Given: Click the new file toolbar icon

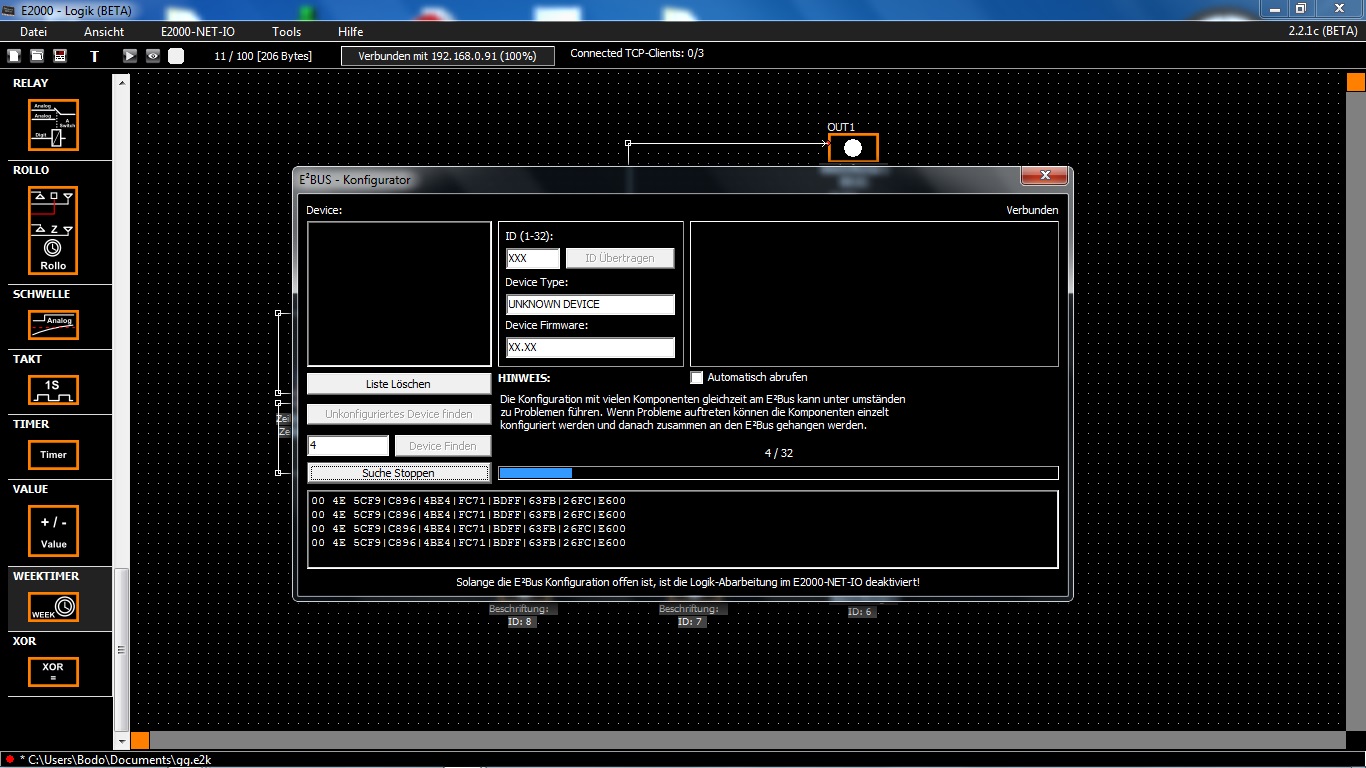Looking at the screenshot, I should 14,56.
